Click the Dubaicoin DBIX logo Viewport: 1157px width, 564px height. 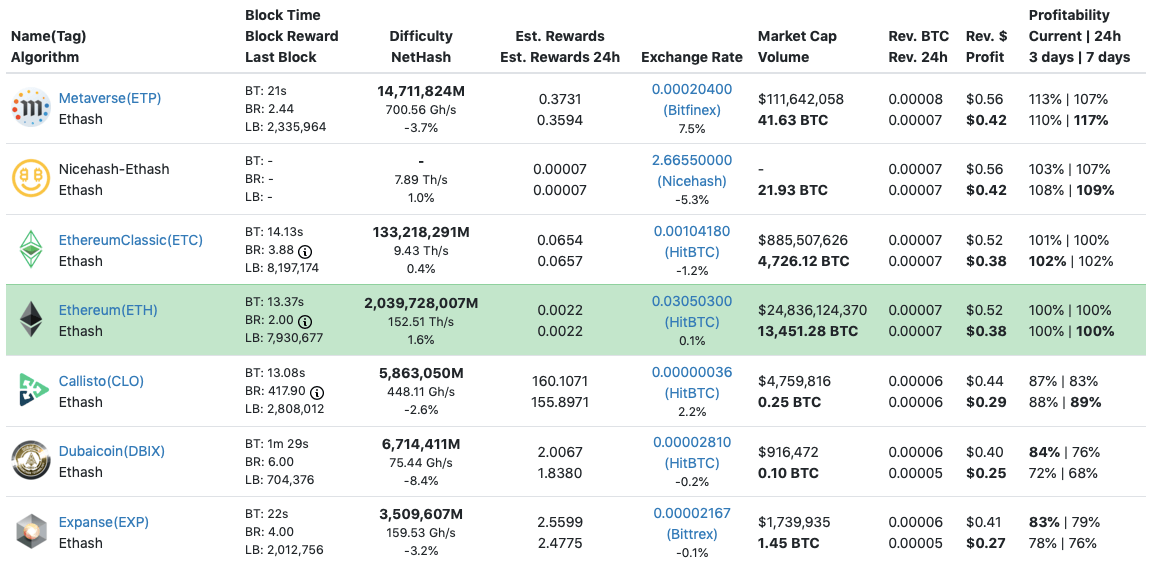point(30,461)
